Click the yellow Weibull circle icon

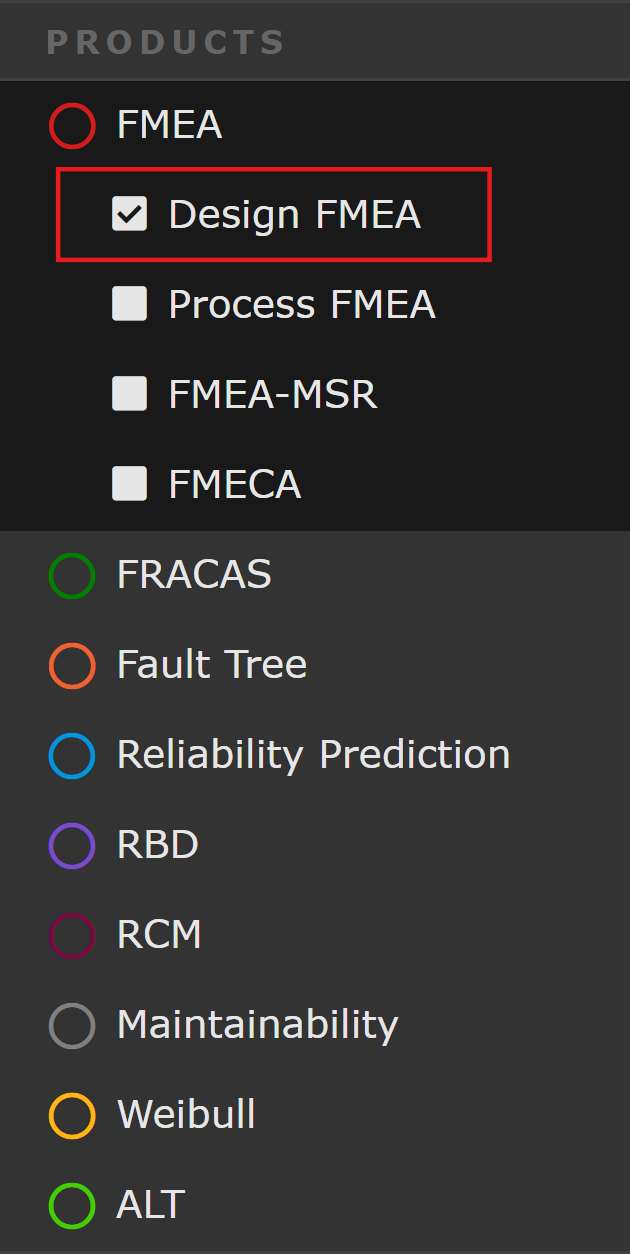click(x=72, y=1116)
